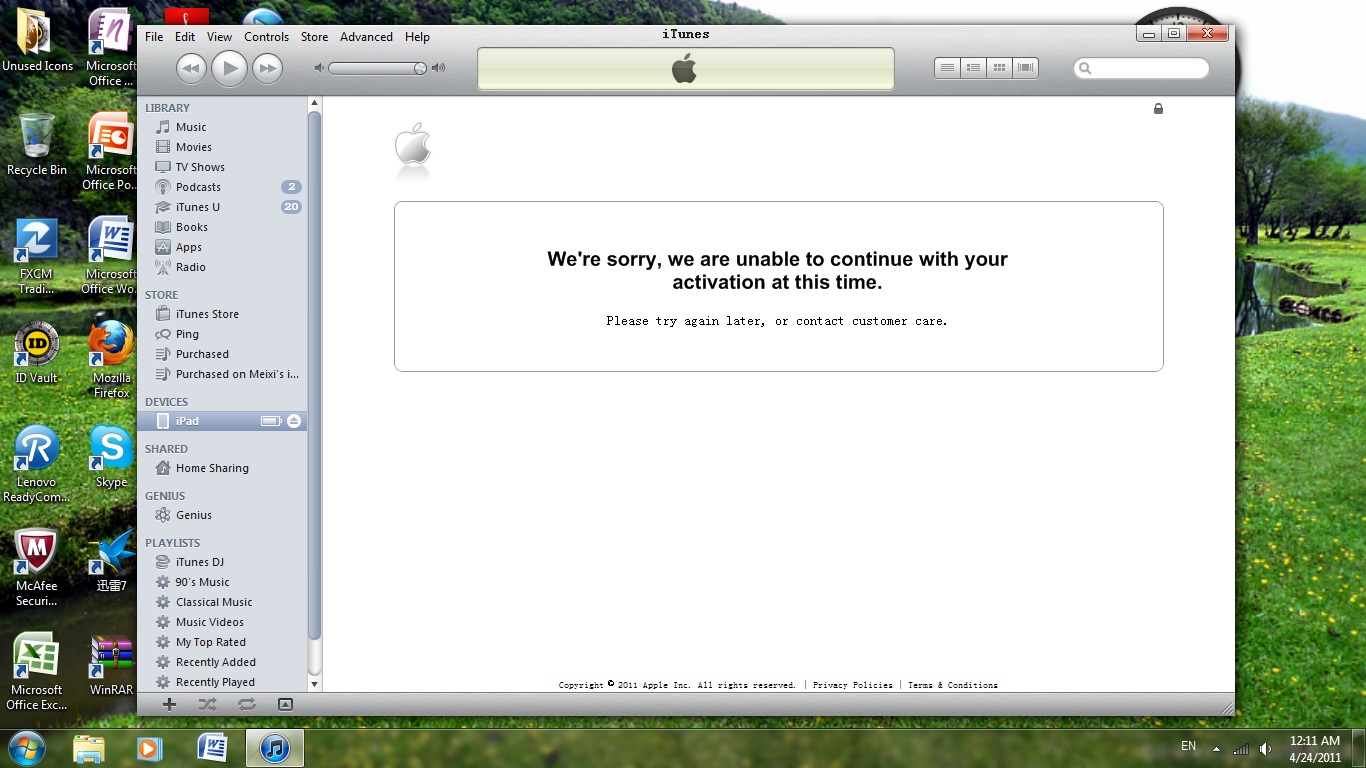Open the Windows Start menu
1366x768 pixels.
coord(26,748)
